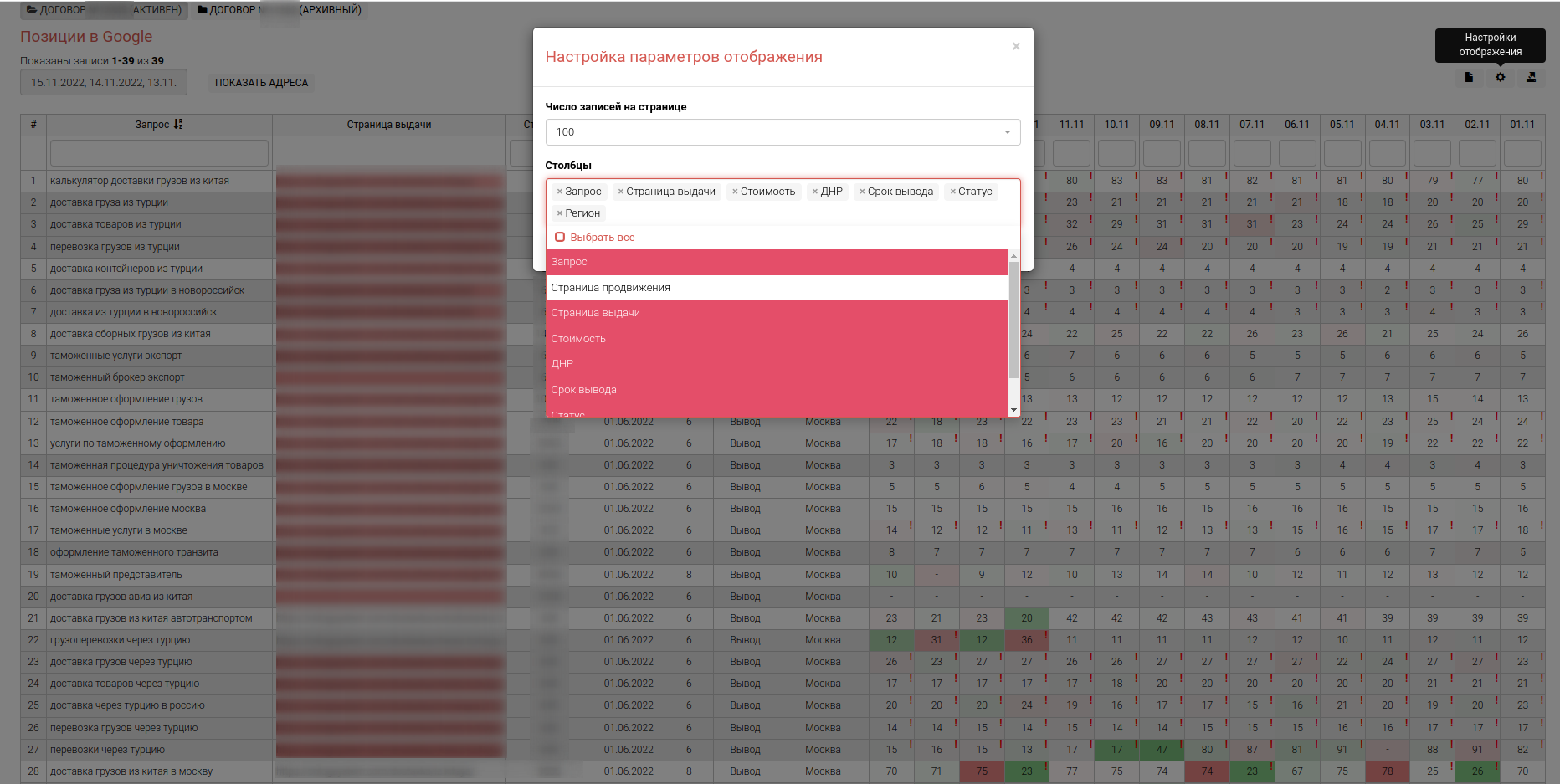Remove the Стоимость column tag
This screenshot has height=784, width=1560.
pos(735,192)
